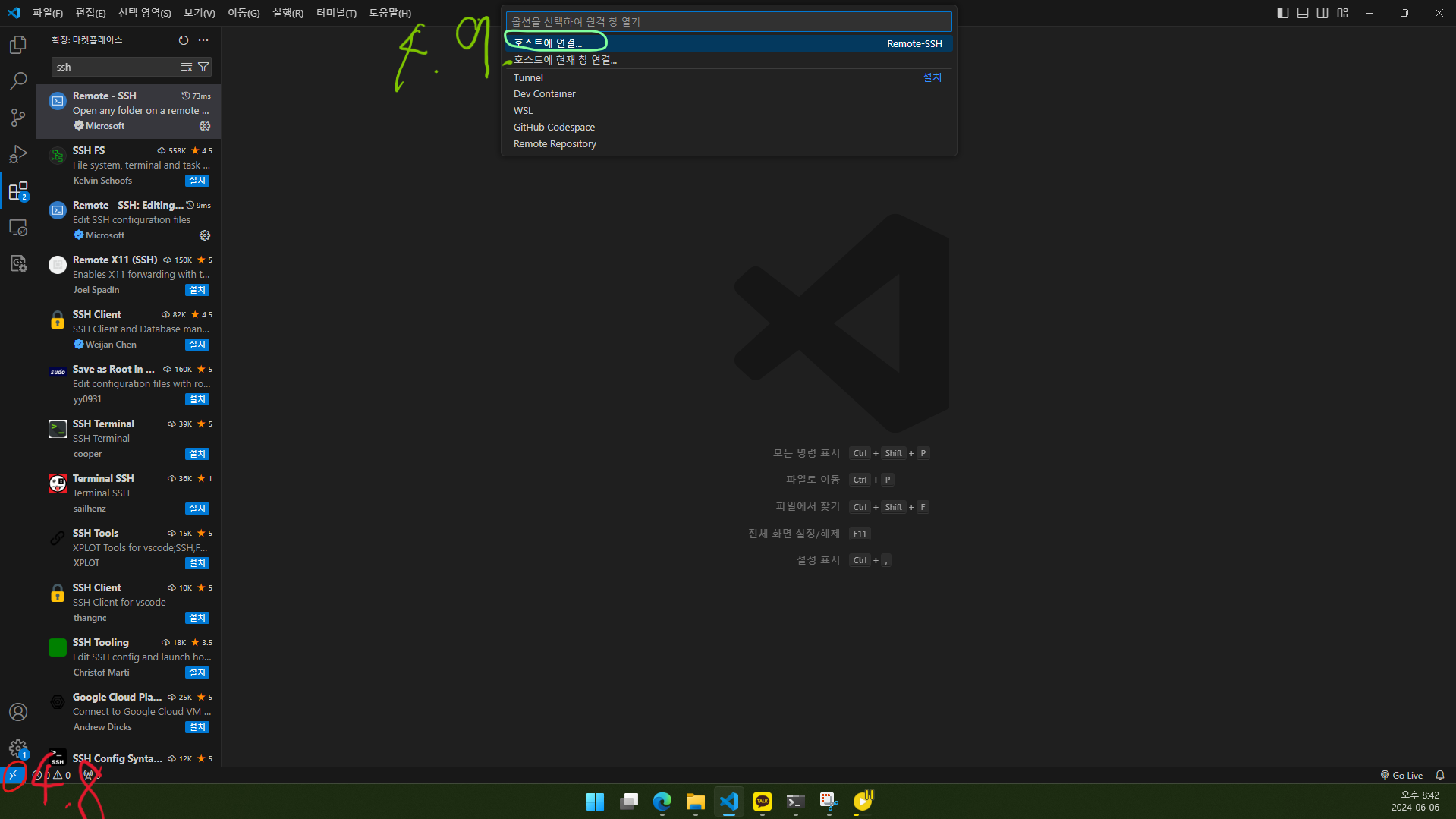The width and height of the screenshot is (1456, 819).
Task: Open Task View on the taskbar
Action: 629,802
